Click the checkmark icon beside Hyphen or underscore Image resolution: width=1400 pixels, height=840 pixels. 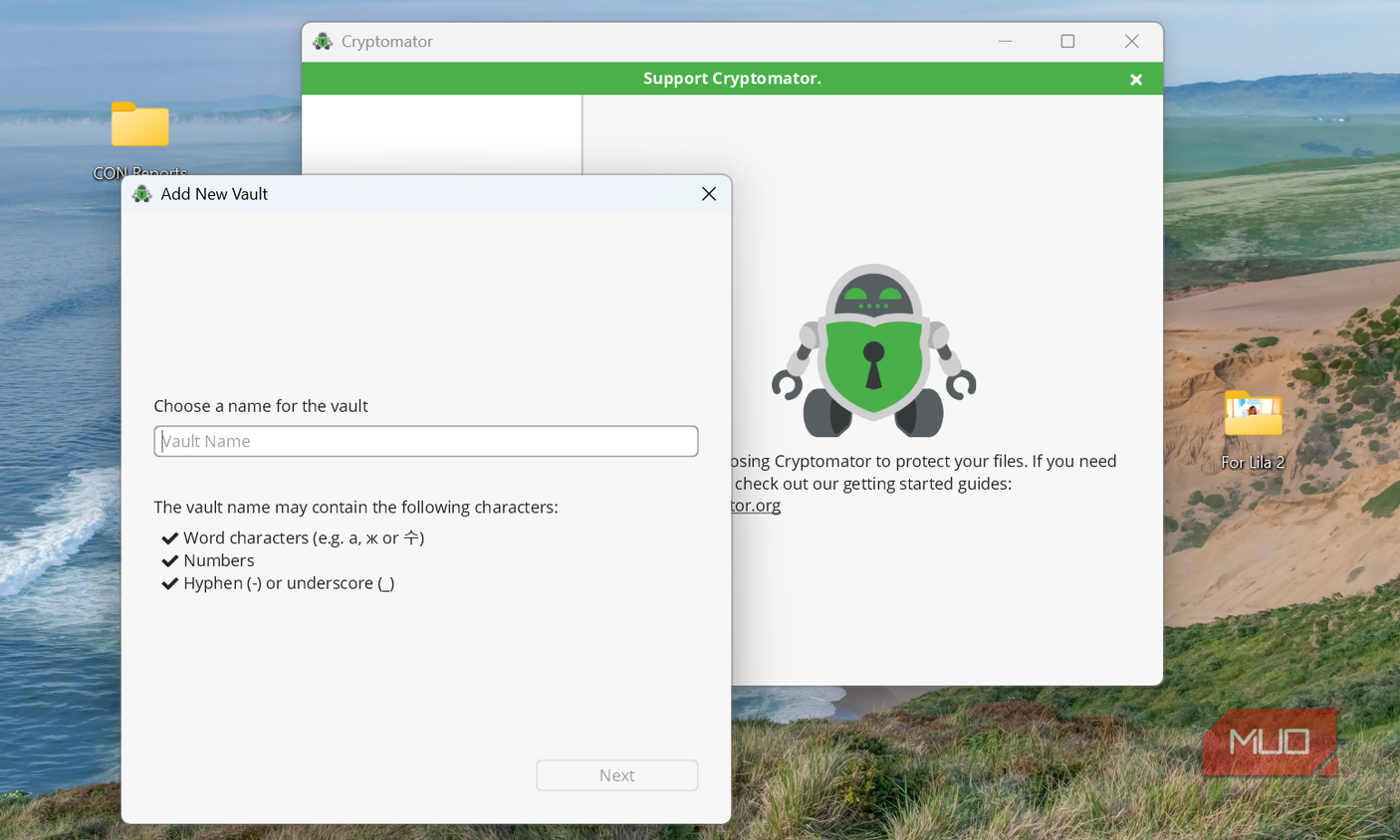click(170, 584)
